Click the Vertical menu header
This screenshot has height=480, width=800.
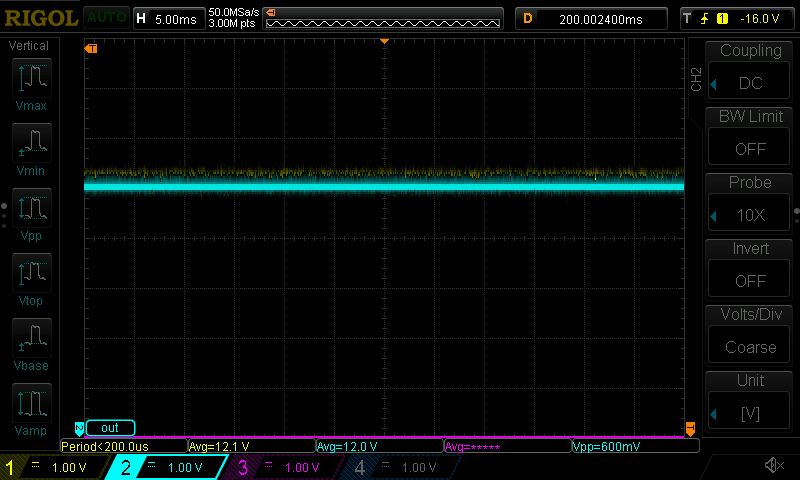pyautogui.click(x=29, y=46)
